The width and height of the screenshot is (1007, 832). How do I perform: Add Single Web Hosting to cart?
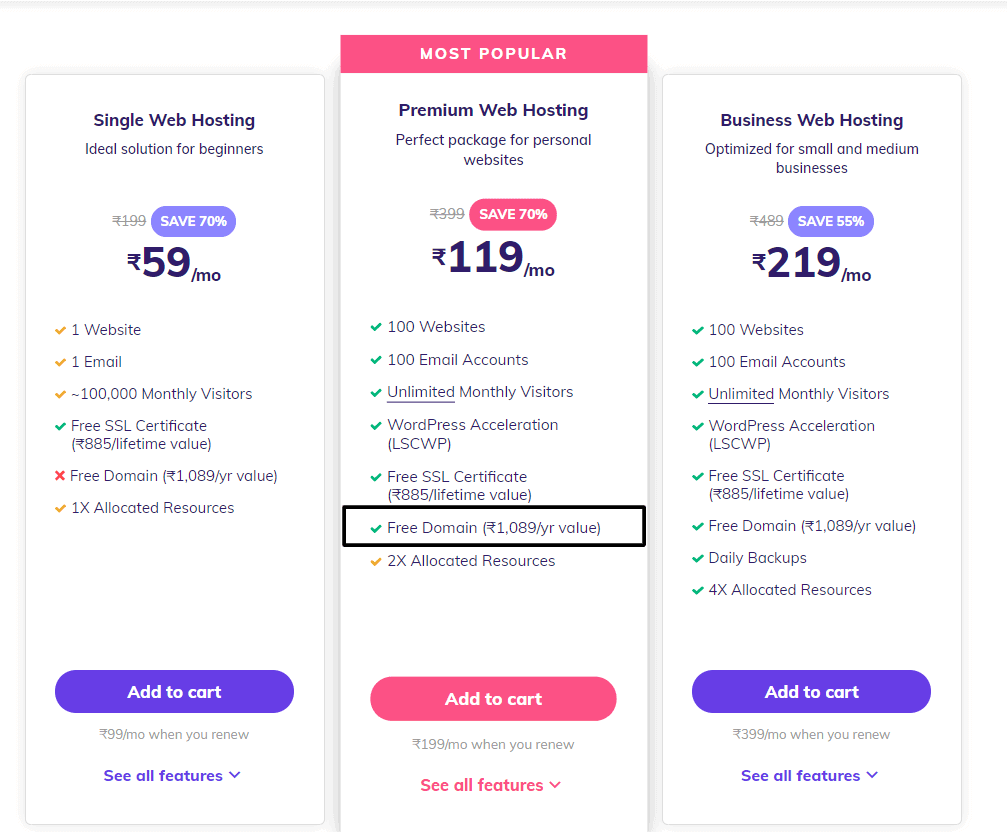(x=174, y=691)
